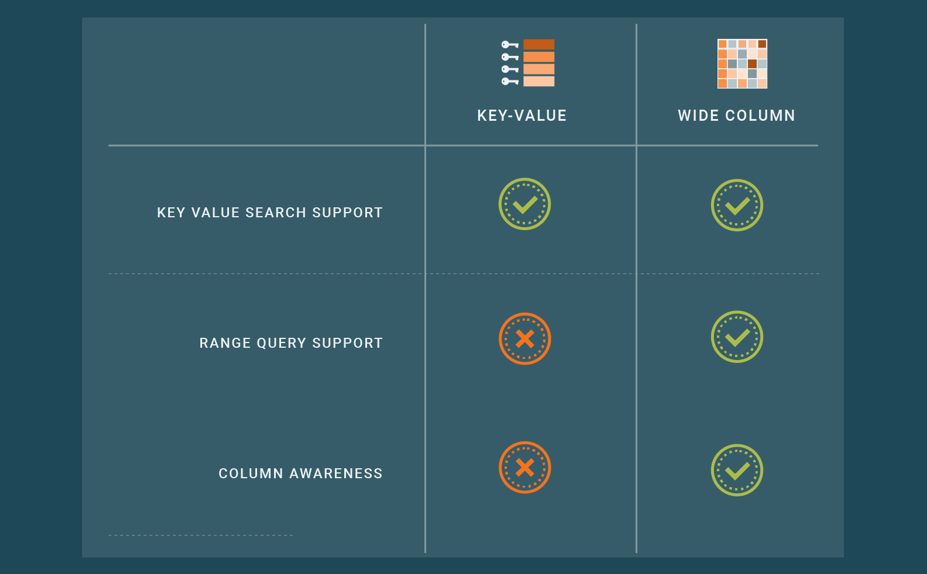Click Wide Column's check for range query
Image resolution: width=927 pixels, height=574 pixels.
pos(737,337)
